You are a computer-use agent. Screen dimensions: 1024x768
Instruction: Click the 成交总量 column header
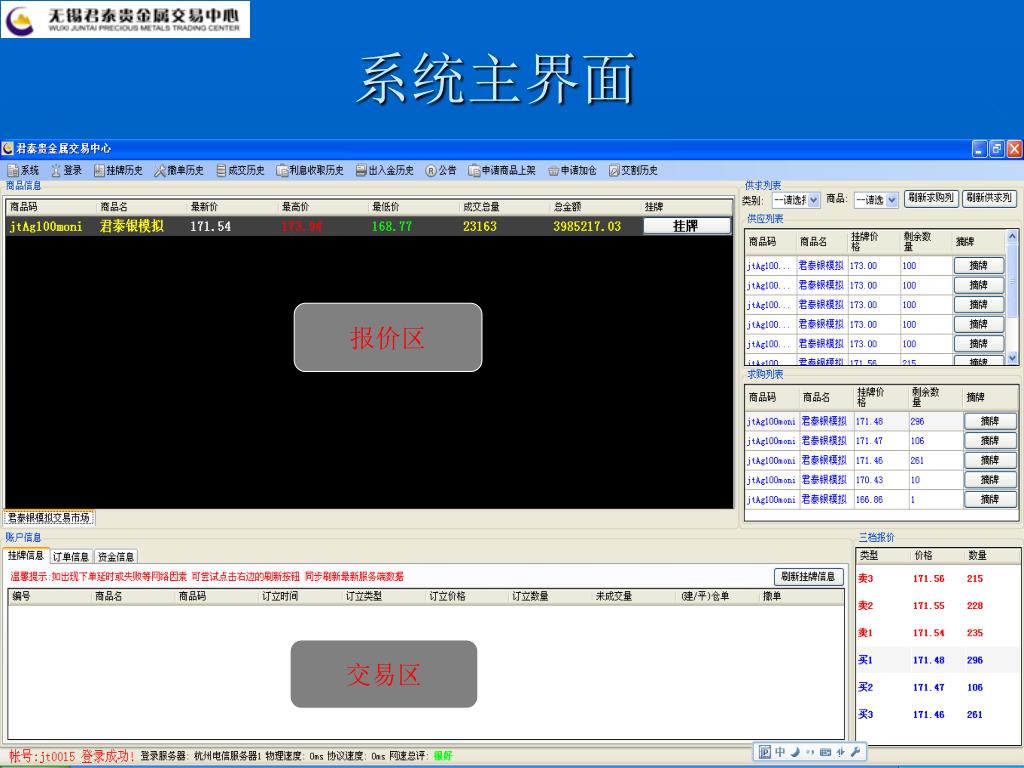pyautogui.click(x=504, y=207)
